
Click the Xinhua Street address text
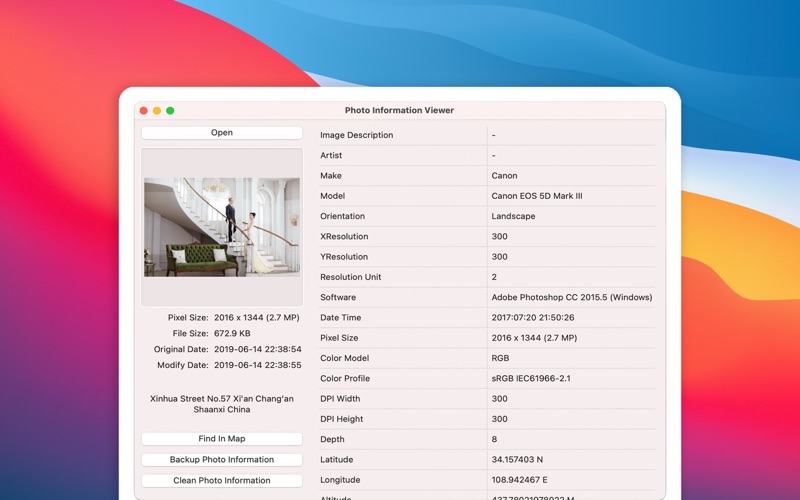point(221,404)
